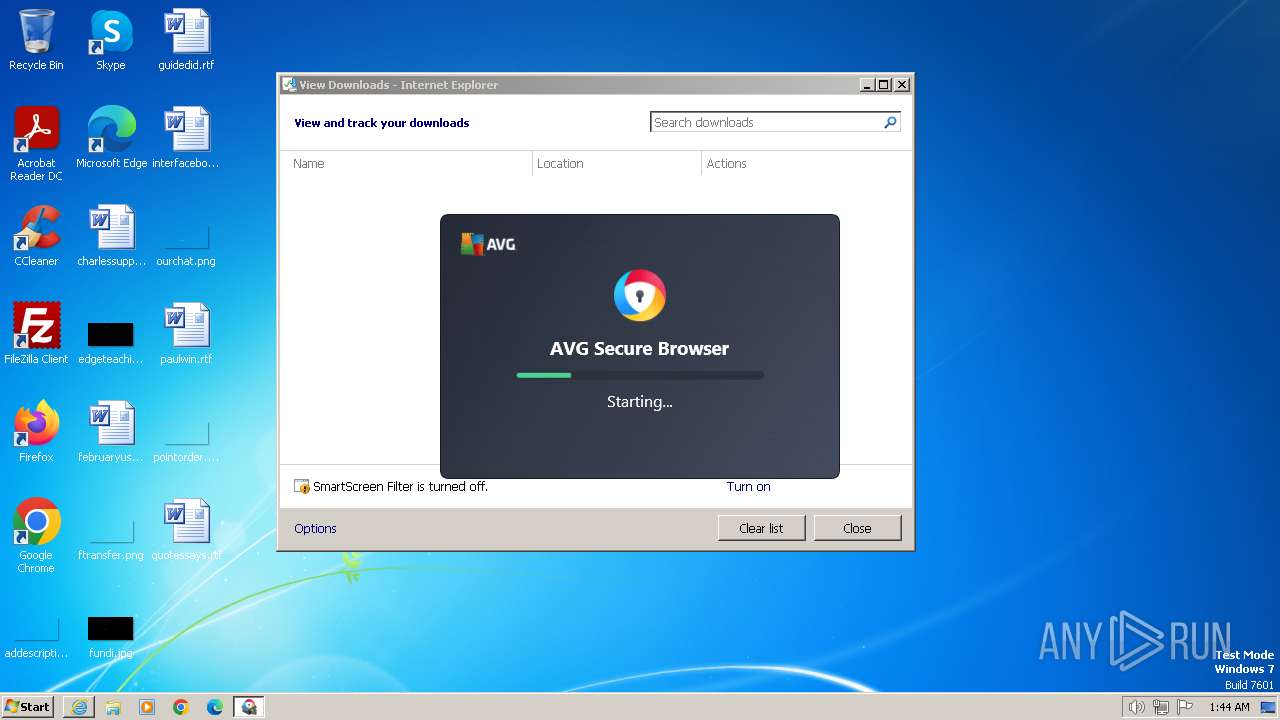1280x720 pixels.
Task: Sort downloads by Location column header
Action: 617,163
